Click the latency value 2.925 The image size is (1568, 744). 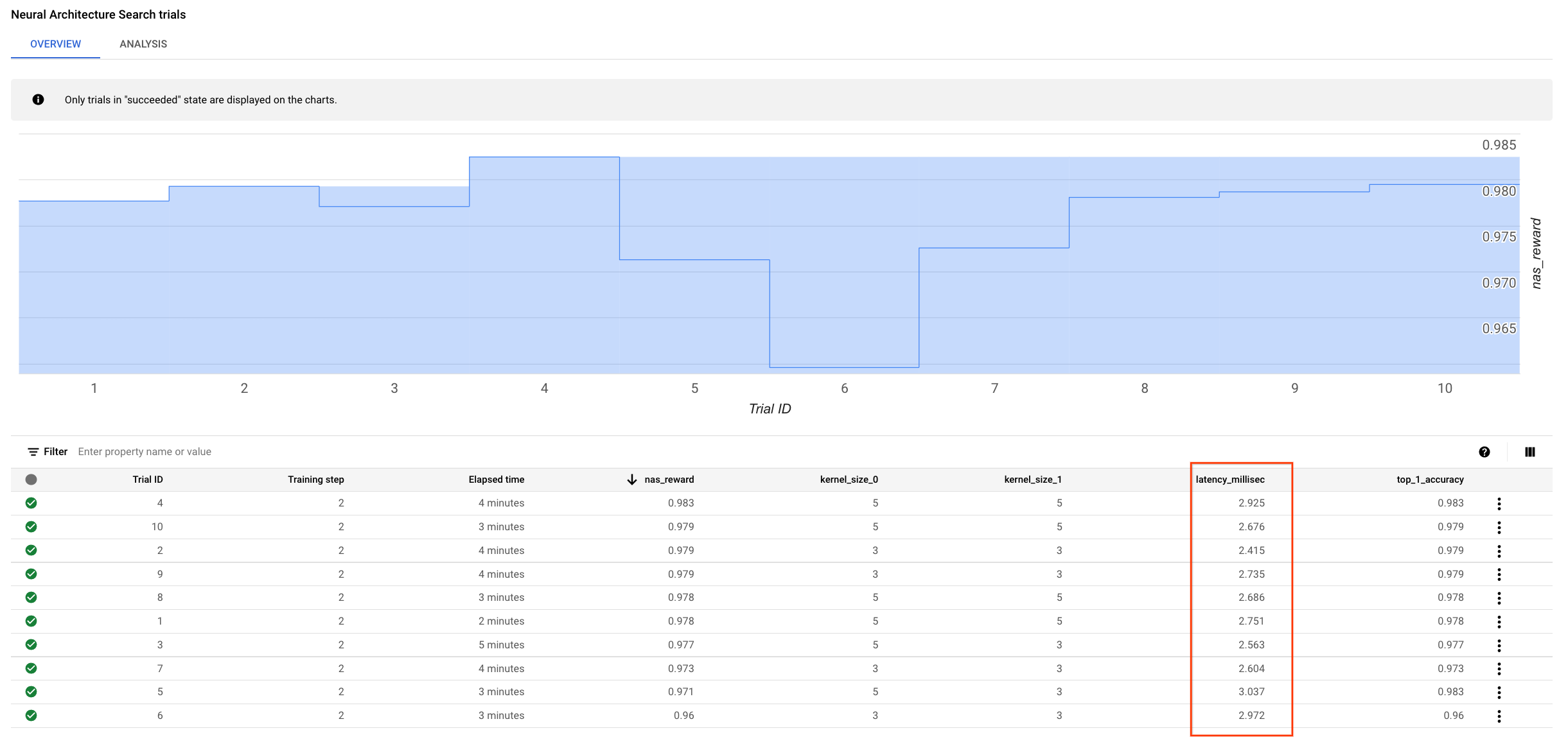[x=1251, y=503]
